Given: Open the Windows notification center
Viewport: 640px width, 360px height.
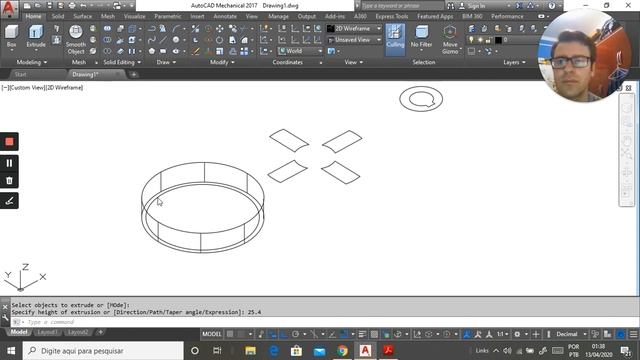Looking at the screenshot, I should click(625, 351).
